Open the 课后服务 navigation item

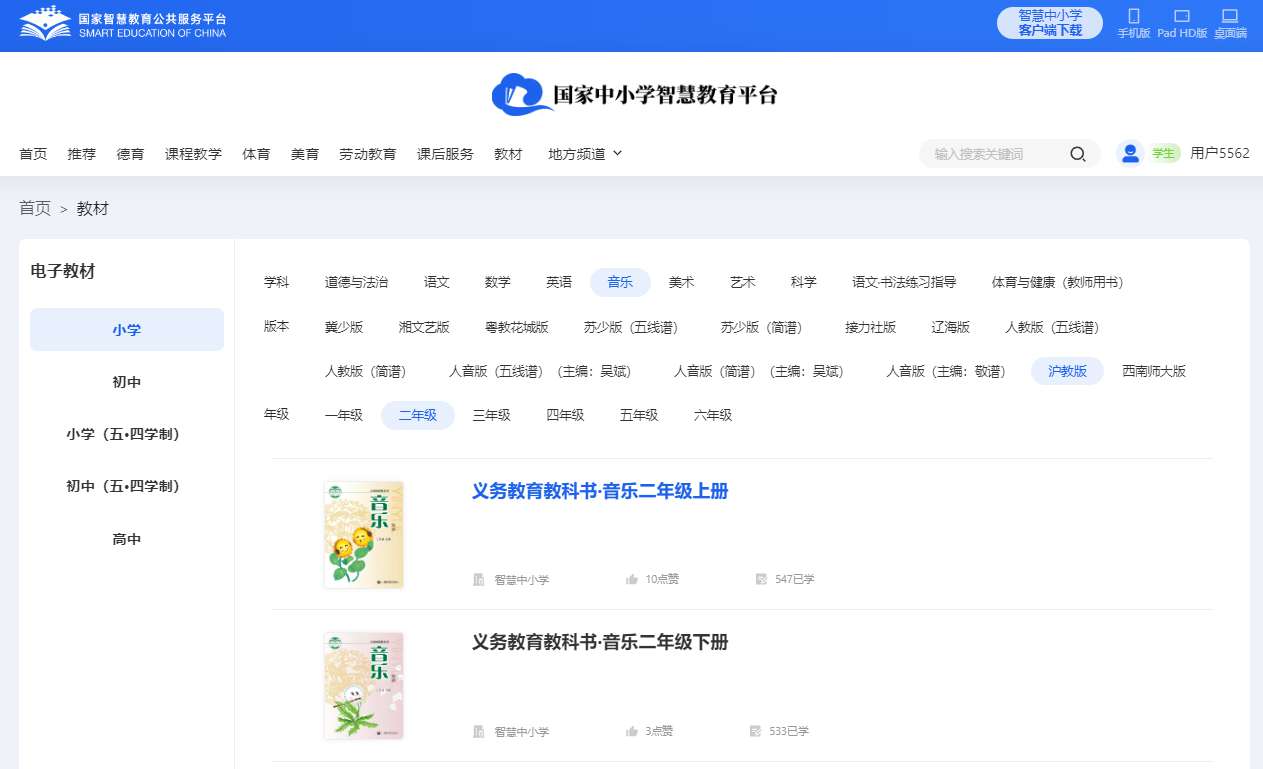tap(445, 154)
